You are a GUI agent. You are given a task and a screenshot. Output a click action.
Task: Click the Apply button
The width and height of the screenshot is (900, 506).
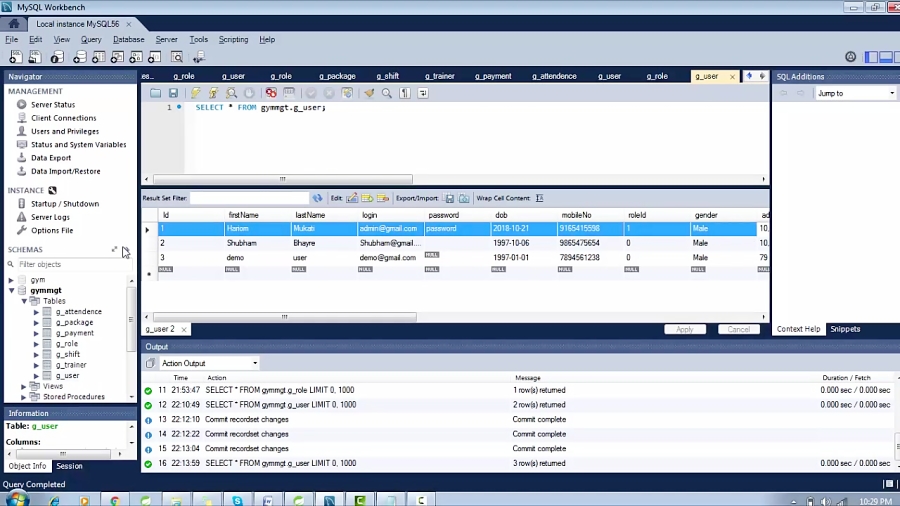click(x=685, y=329)
